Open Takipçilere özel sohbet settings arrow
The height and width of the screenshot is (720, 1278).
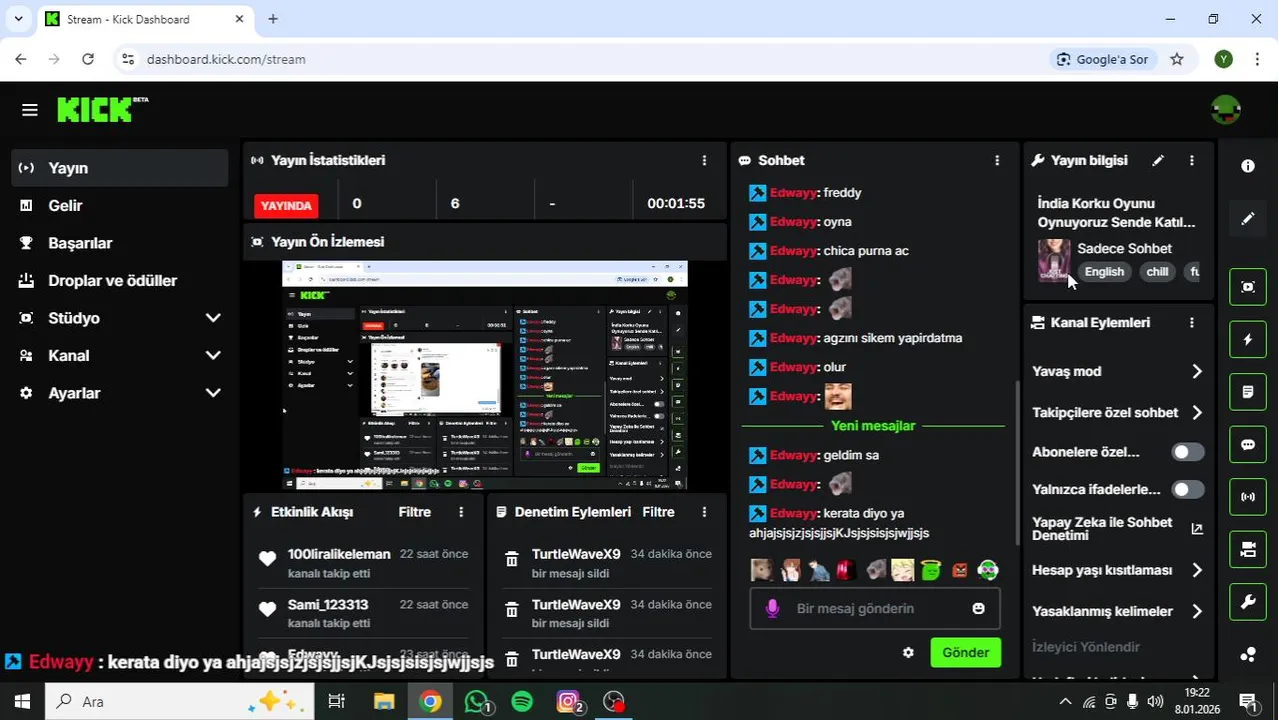[x=1197, y=412]
